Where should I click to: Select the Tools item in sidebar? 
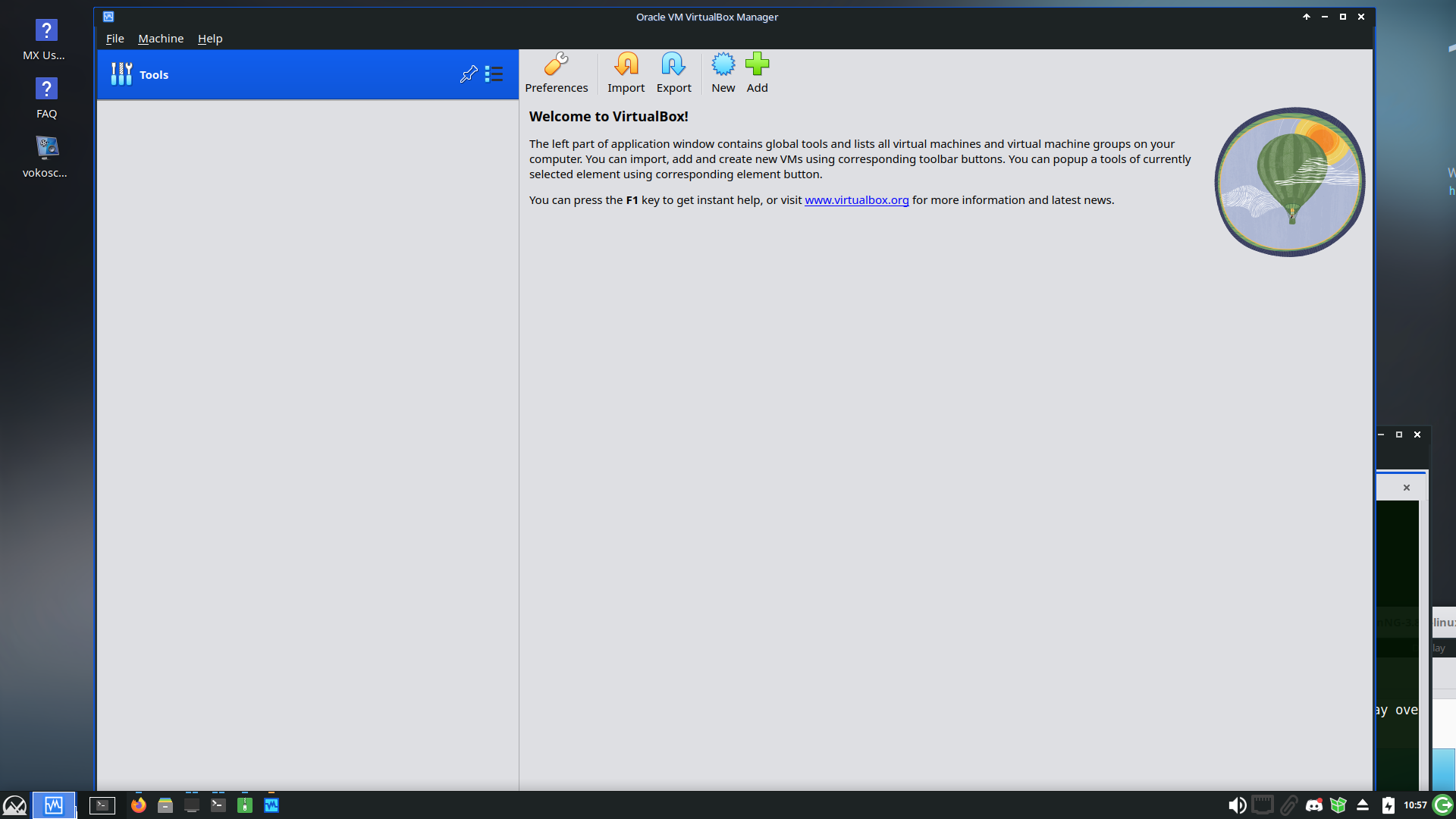(x=307, y=74)
